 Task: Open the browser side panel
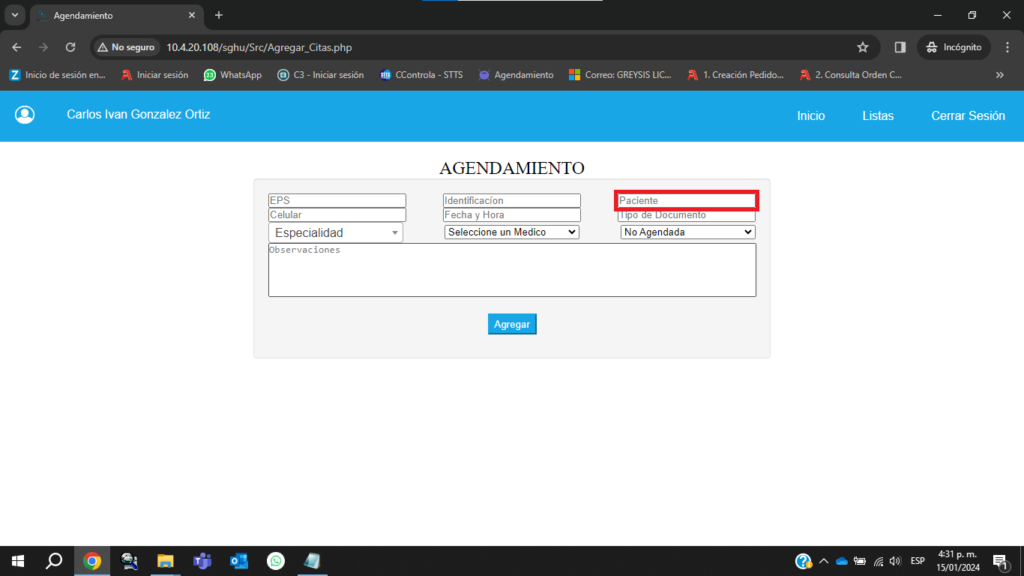pyautogui.click(x=900, y=47)
